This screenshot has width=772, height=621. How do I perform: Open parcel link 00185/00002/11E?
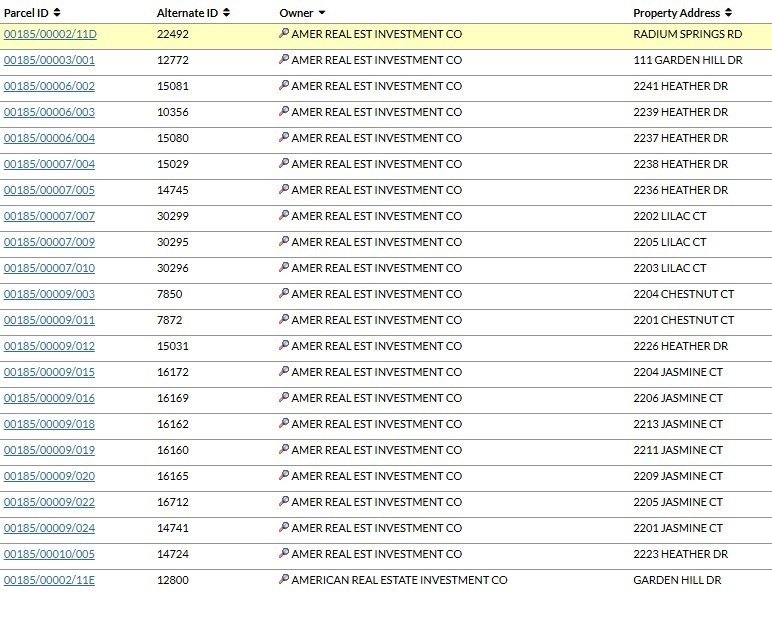tap(49, 580)
